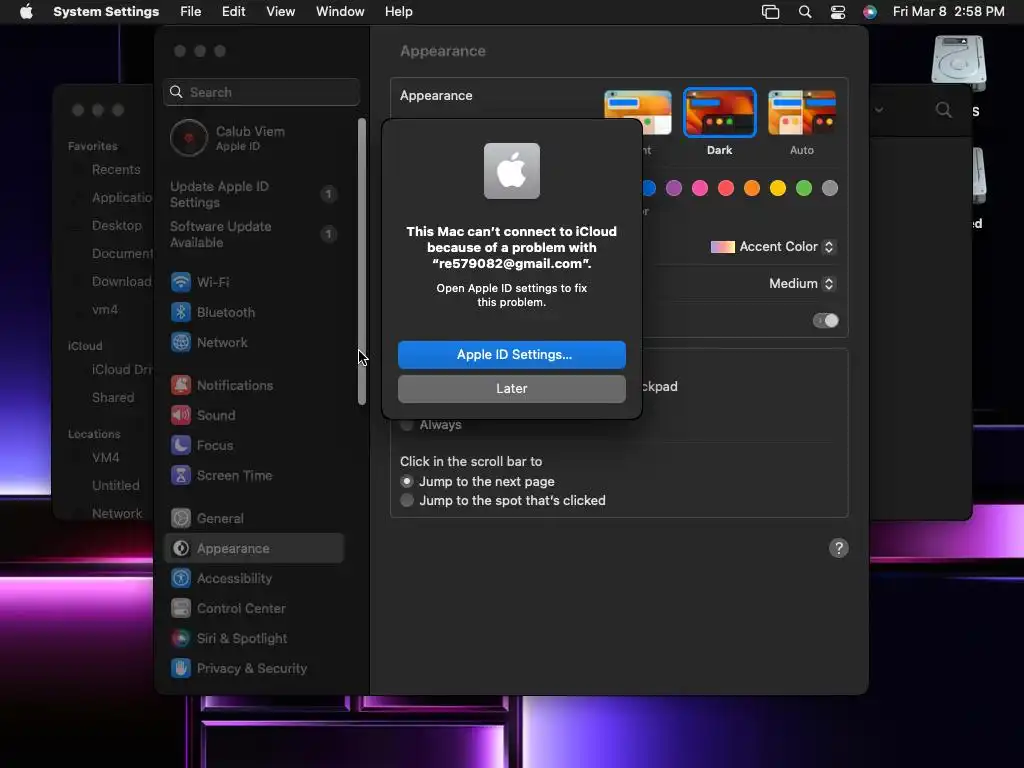Choose the orange accent color

(752, 188)
